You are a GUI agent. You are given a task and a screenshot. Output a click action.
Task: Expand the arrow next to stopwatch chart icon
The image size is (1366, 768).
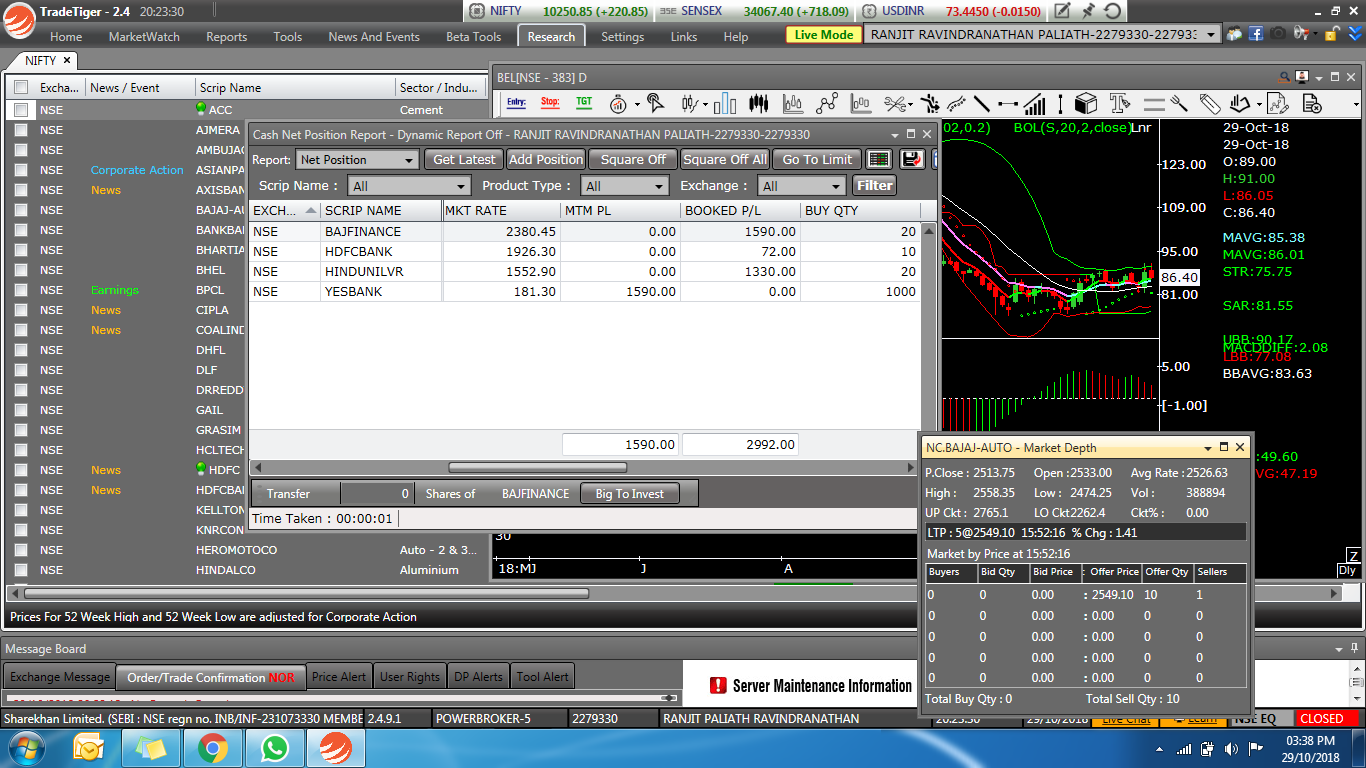(x=636, y=104)
